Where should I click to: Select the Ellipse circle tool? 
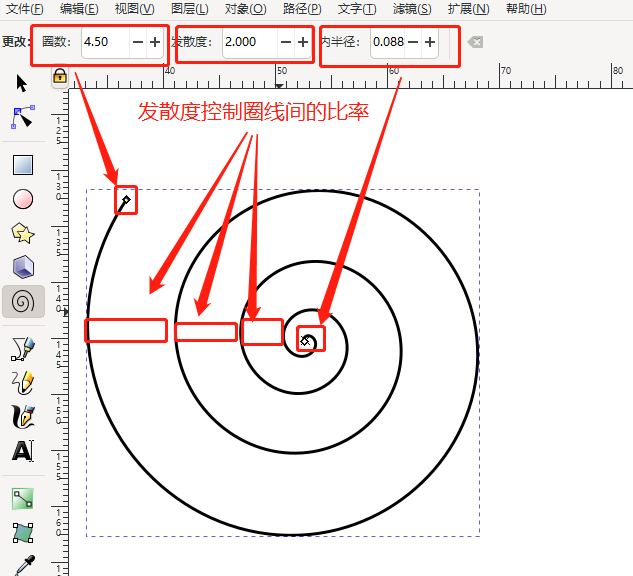click(x=23, y=199)
